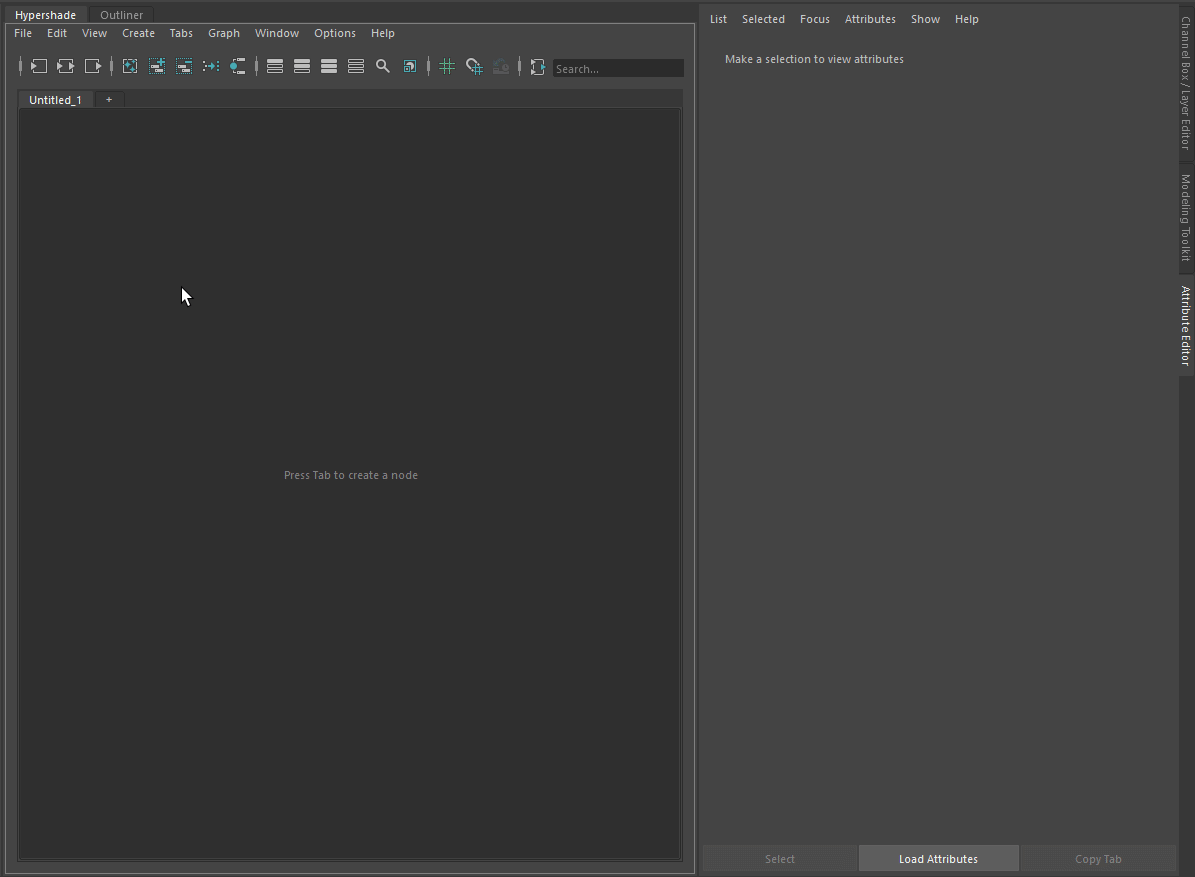Open the Channel Box / Layer Editor tab
Image resolution: width=1195 pixels, height=877 pixels.
pyautogui.click(x=1186, y=82)
